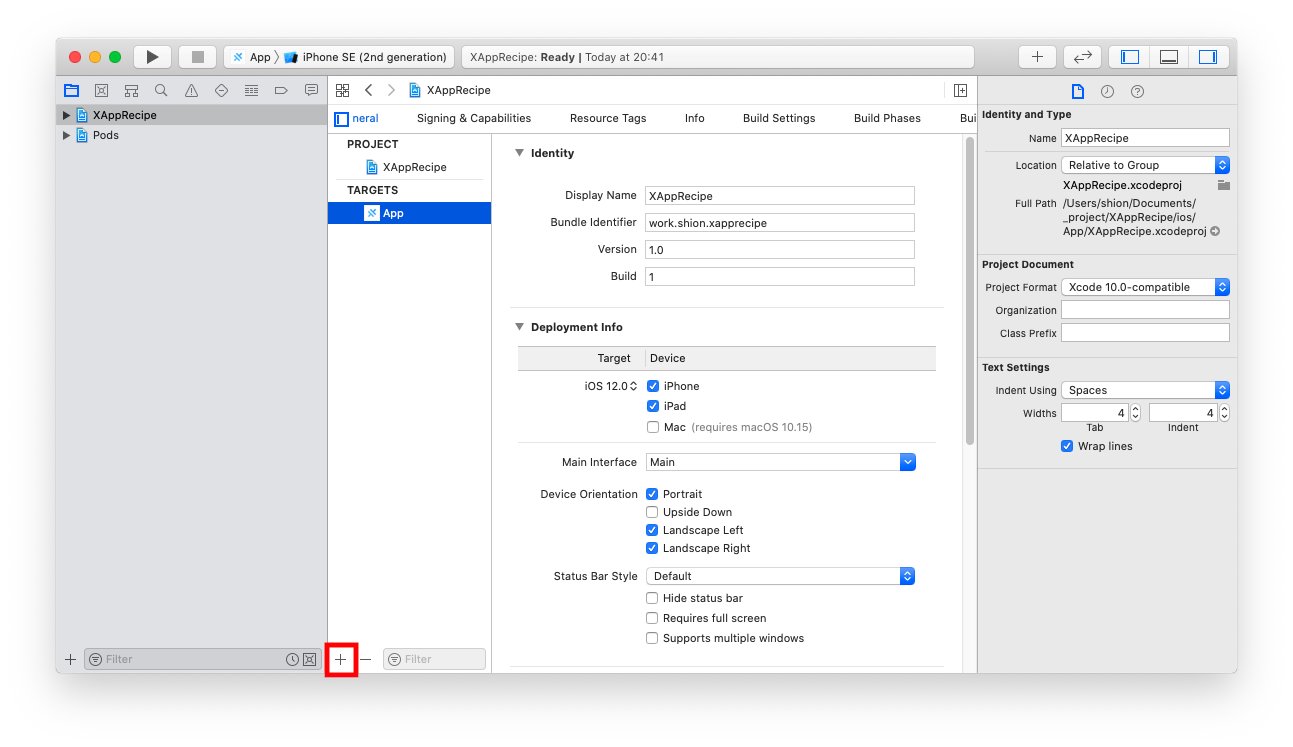The width and height of the screenshot is (1293, 747).
Task: Filter by source control status
Action: pos(309,659)
